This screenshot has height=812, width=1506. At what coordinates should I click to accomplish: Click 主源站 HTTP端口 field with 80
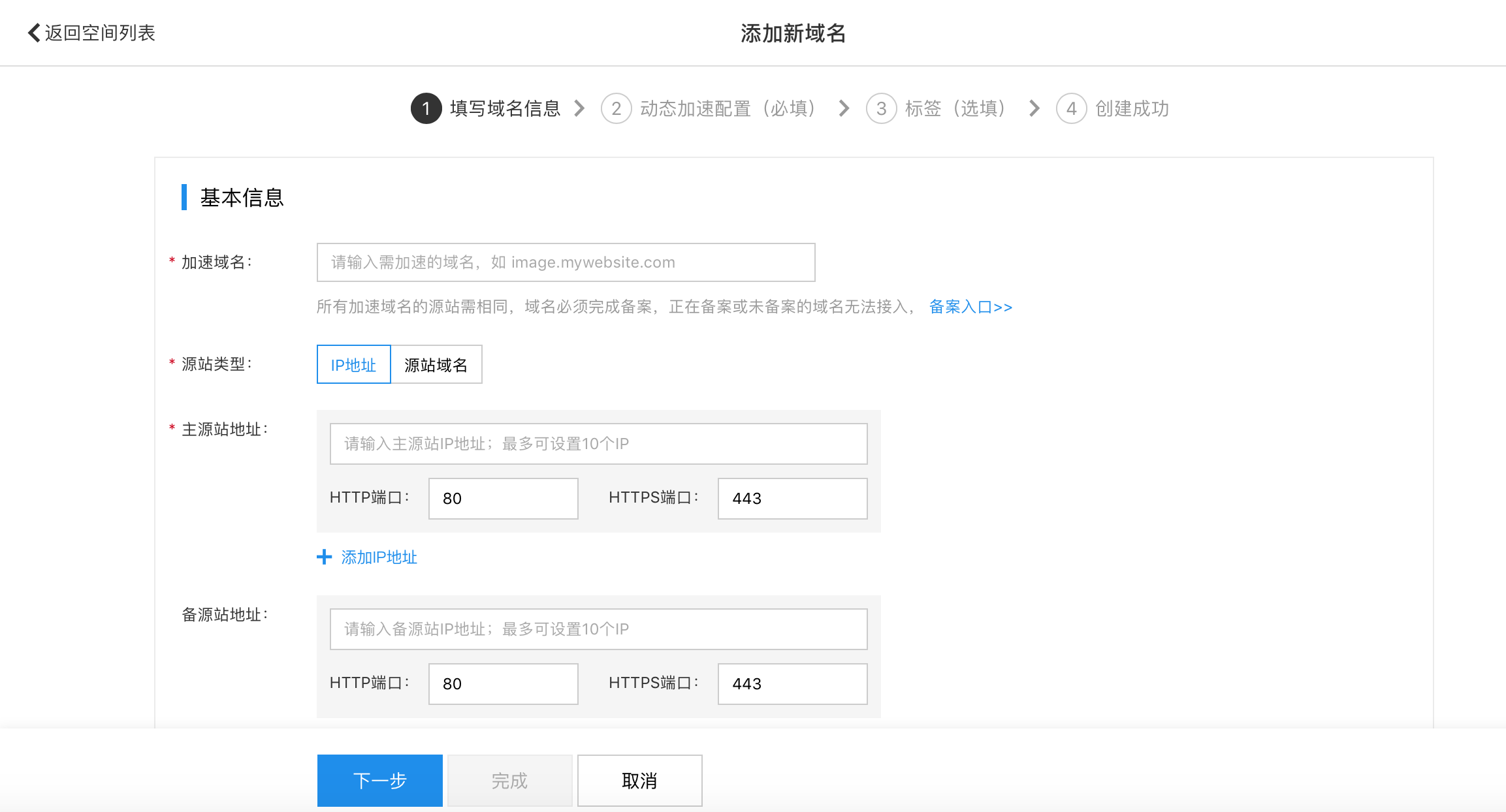click(504, 499)
